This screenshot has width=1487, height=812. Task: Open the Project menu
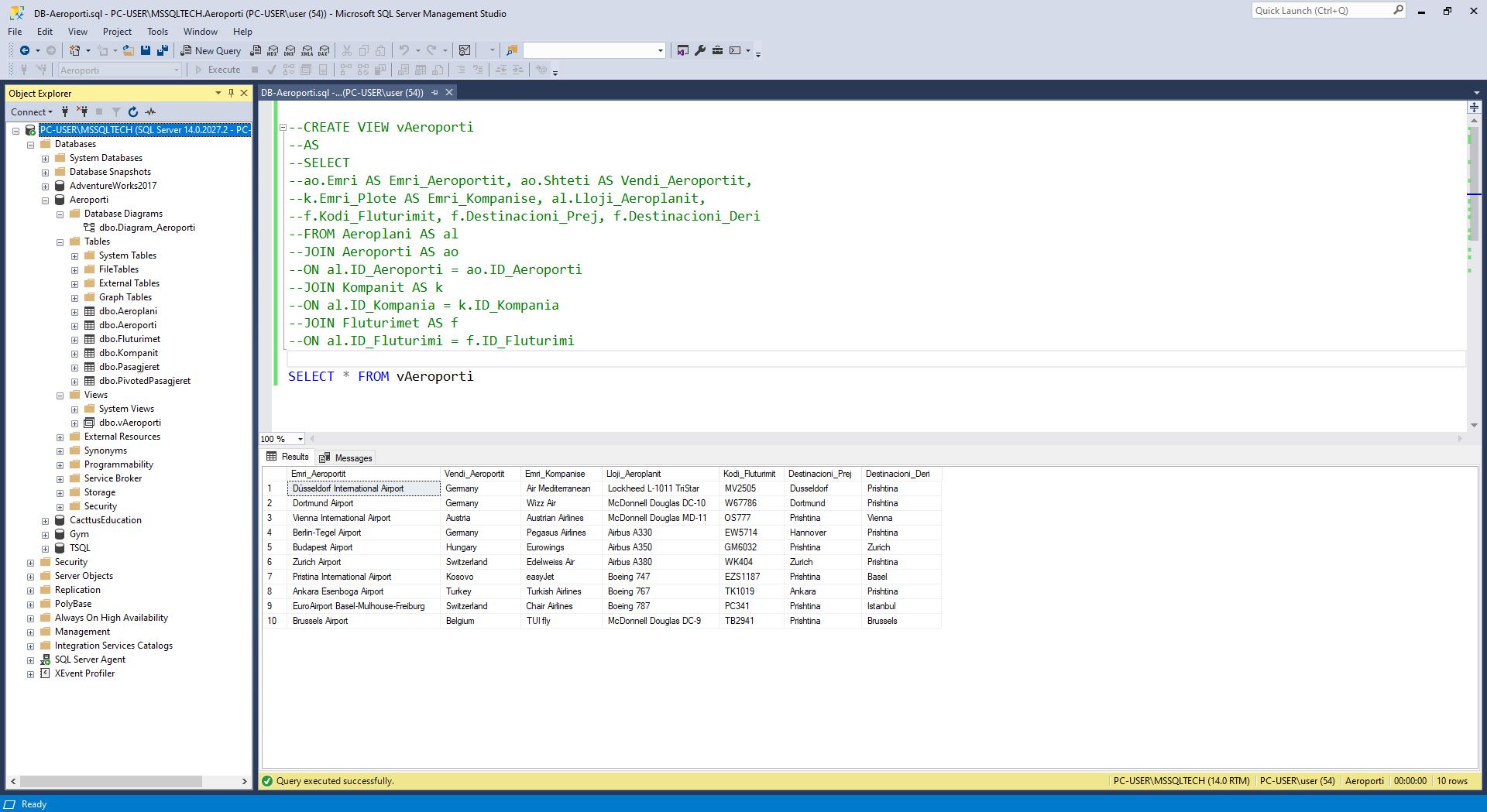pyautogui.click(x=117, y=32)
